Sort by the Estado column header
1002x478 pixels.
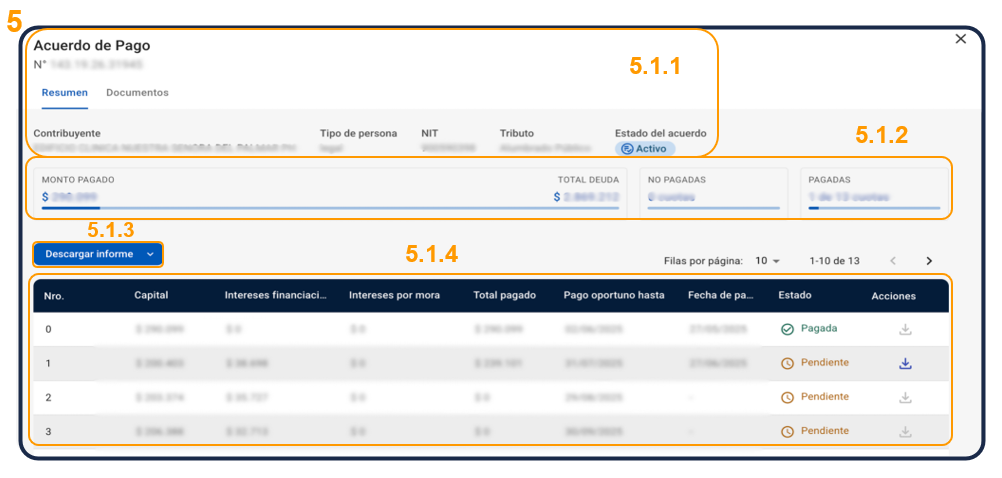(x=795, y=295)
